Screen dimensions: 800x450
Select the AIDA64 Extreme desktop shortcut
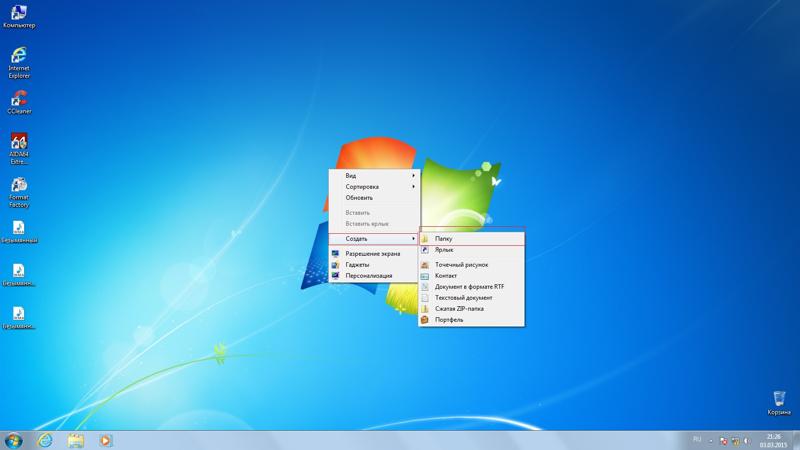point(19,148)
